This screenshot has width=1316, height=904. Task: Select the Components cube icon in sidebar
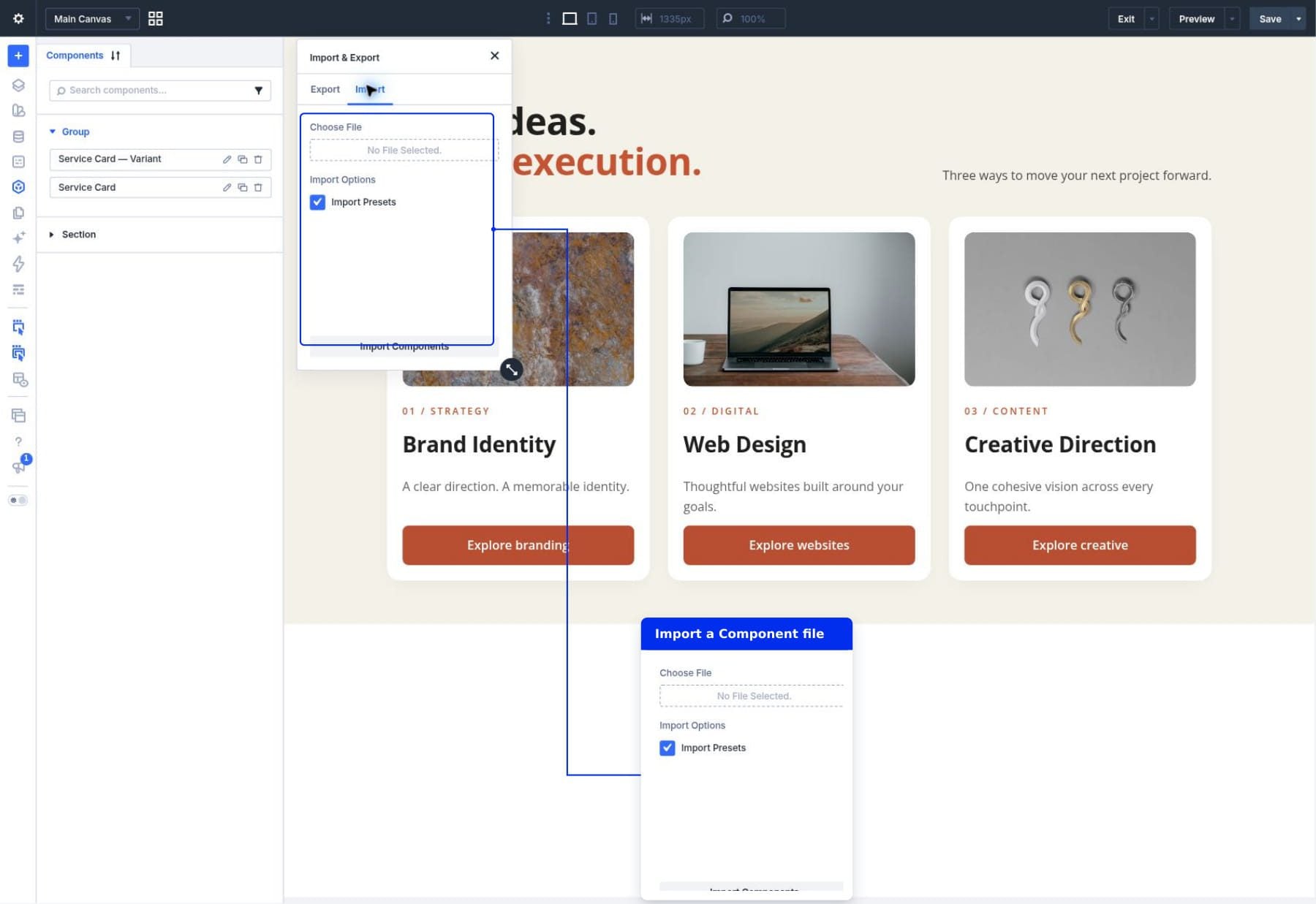click(18, 187)
